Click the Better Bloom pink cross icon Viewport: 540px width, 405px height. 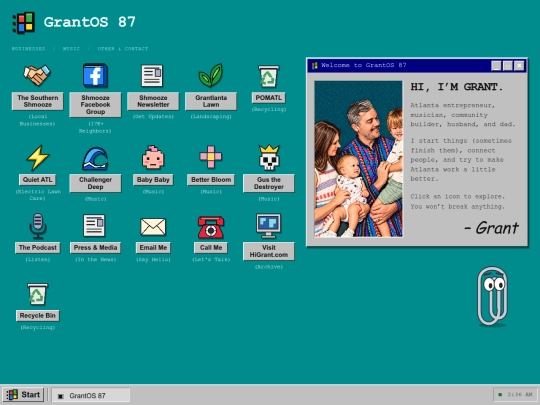tap(211, 157)
